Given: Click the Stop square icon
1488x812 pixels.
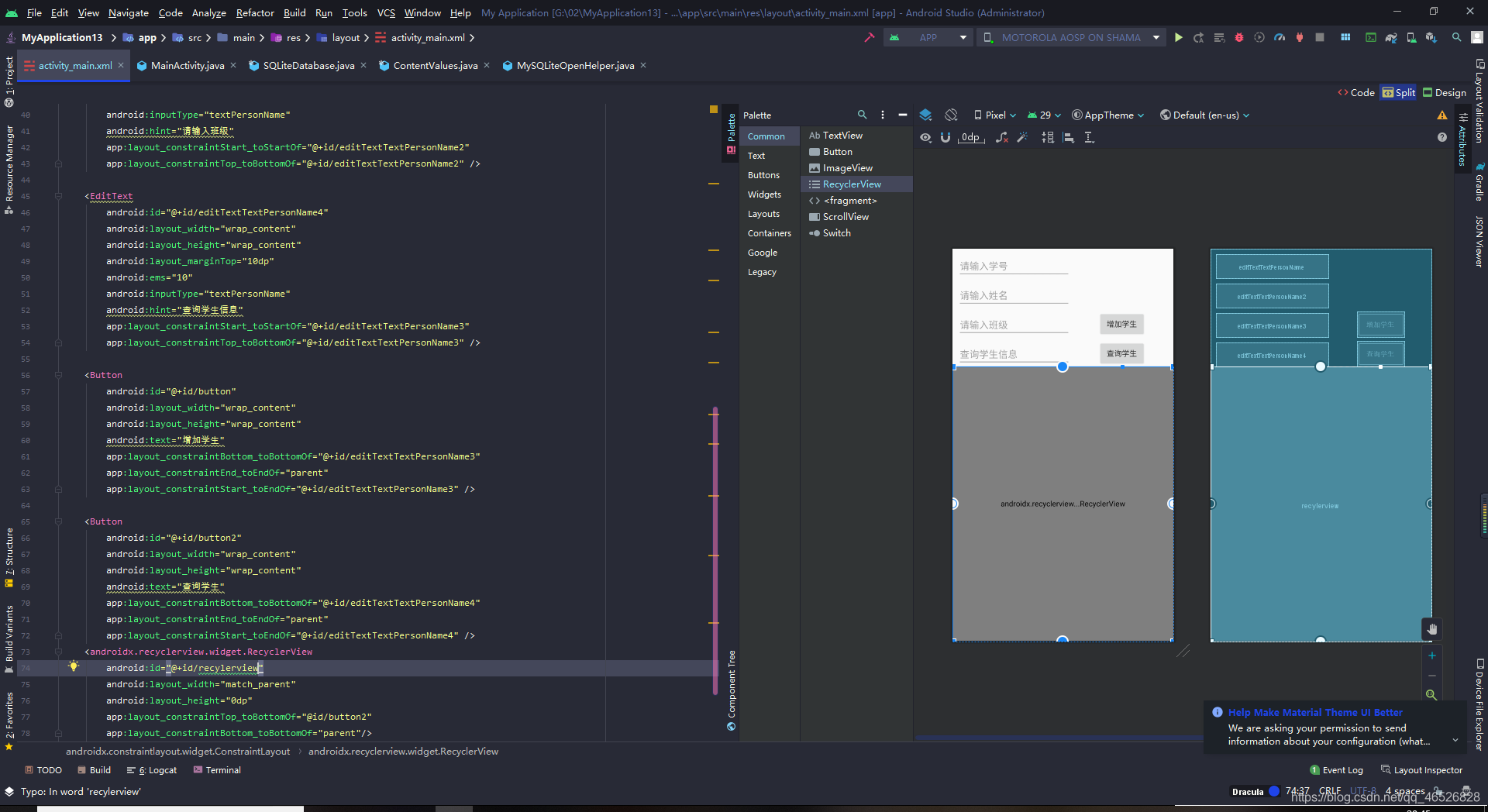Looking at the screenshot, I should (x=1320, y=37).
